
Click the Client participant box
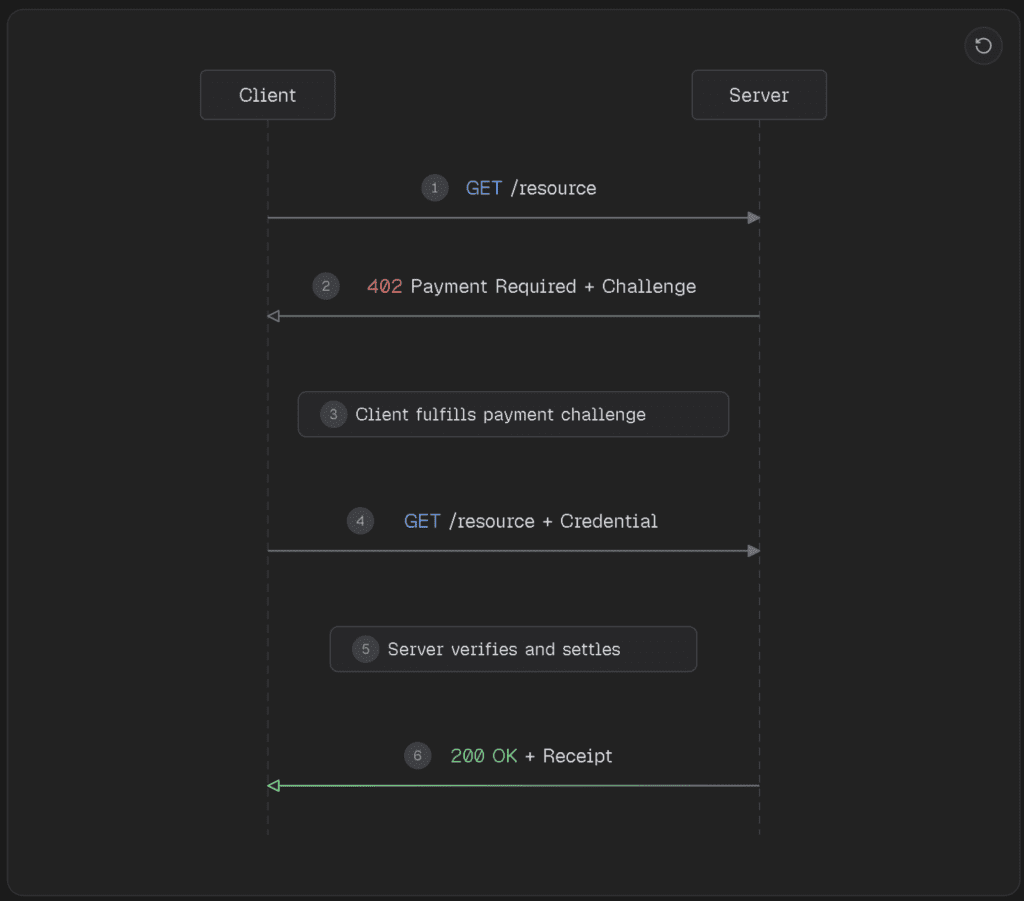267,95
